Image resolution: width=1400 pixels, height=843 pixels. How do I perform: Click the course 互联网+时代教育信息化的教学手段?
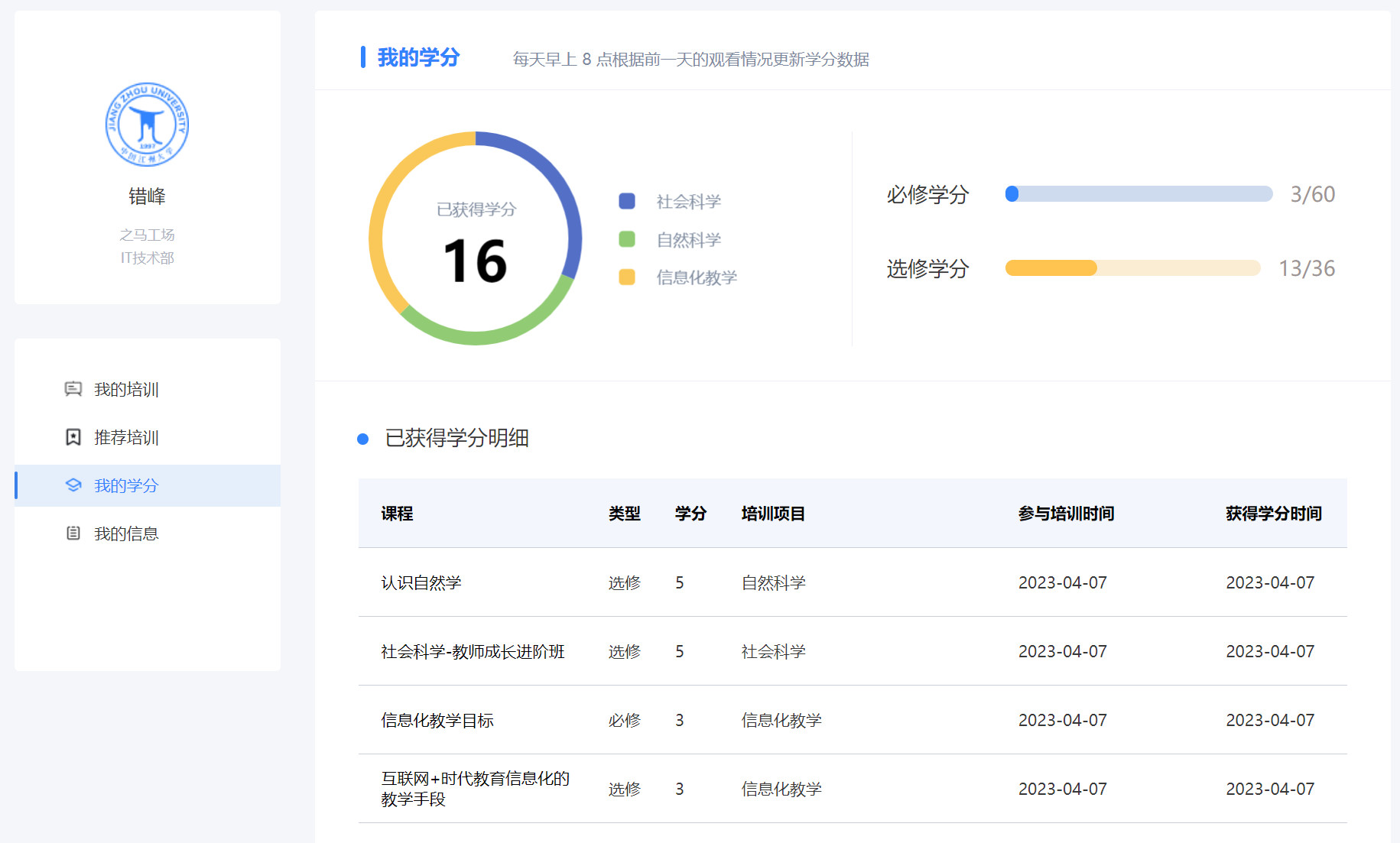click(x=476, y=789)
